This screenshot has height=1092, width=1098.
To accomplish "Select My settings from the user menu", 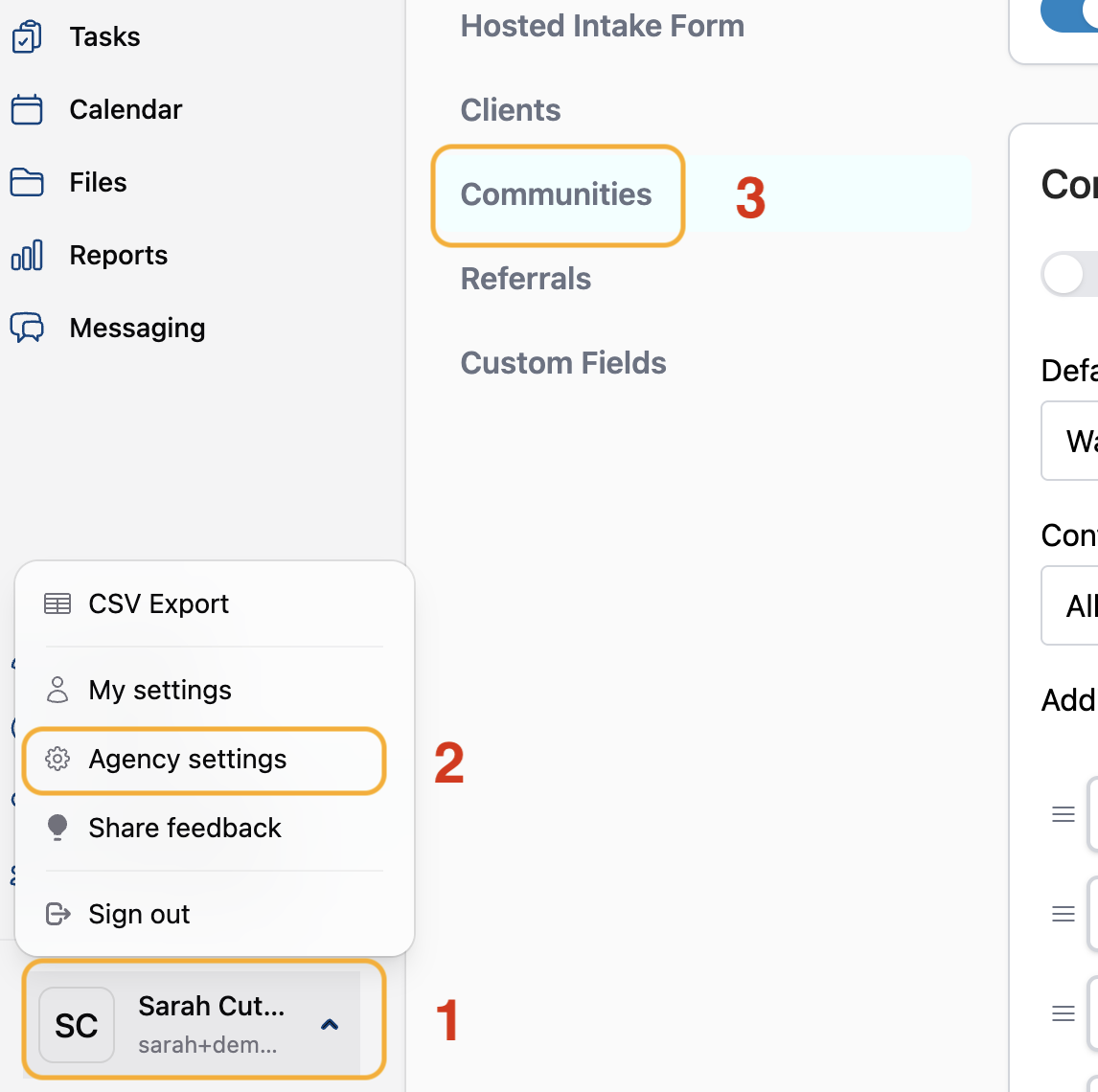I will [160, 691].
